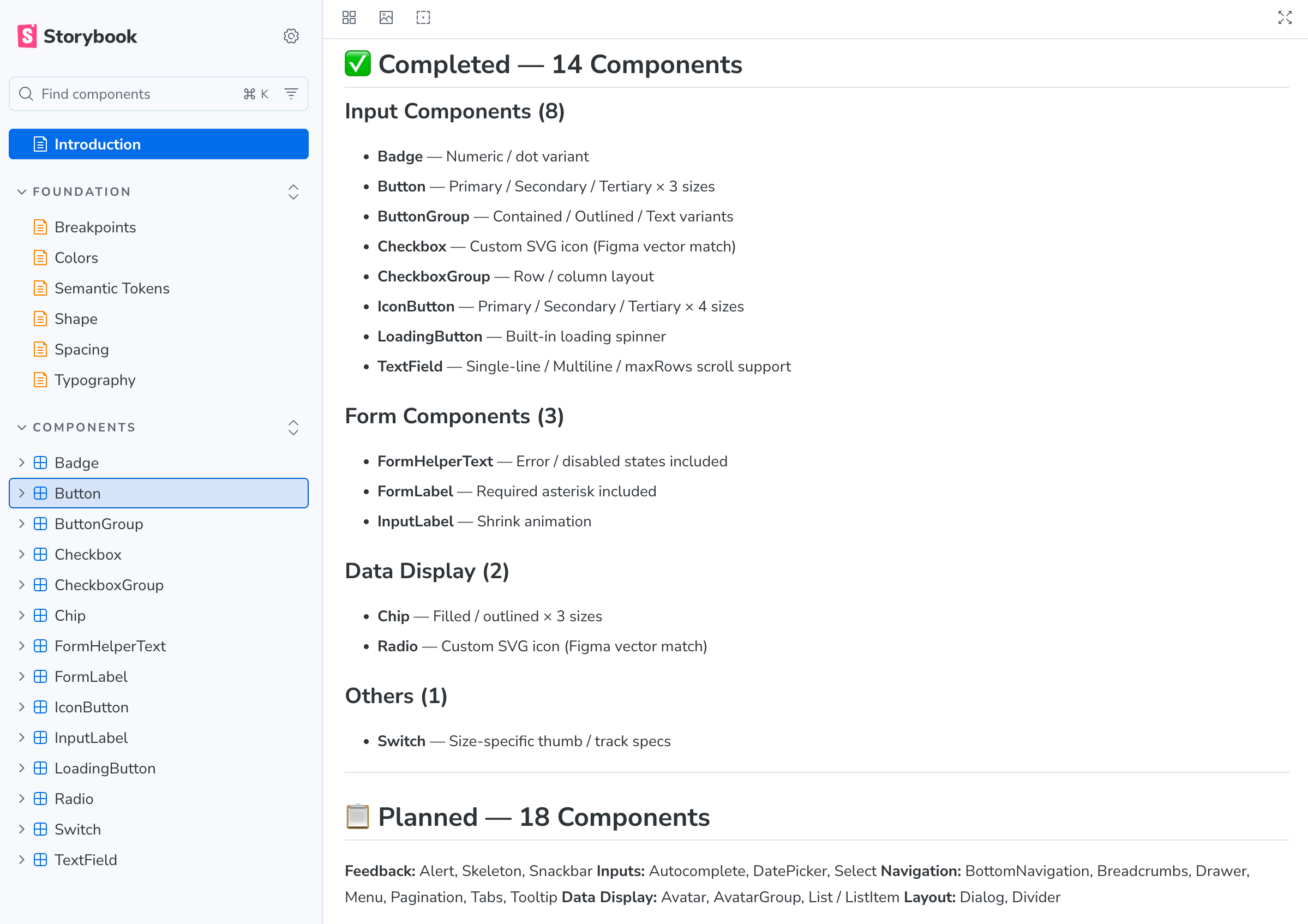Screen dimensions: 1308x924
Task: Expand the Checkbox component tree
Action: 22,555
